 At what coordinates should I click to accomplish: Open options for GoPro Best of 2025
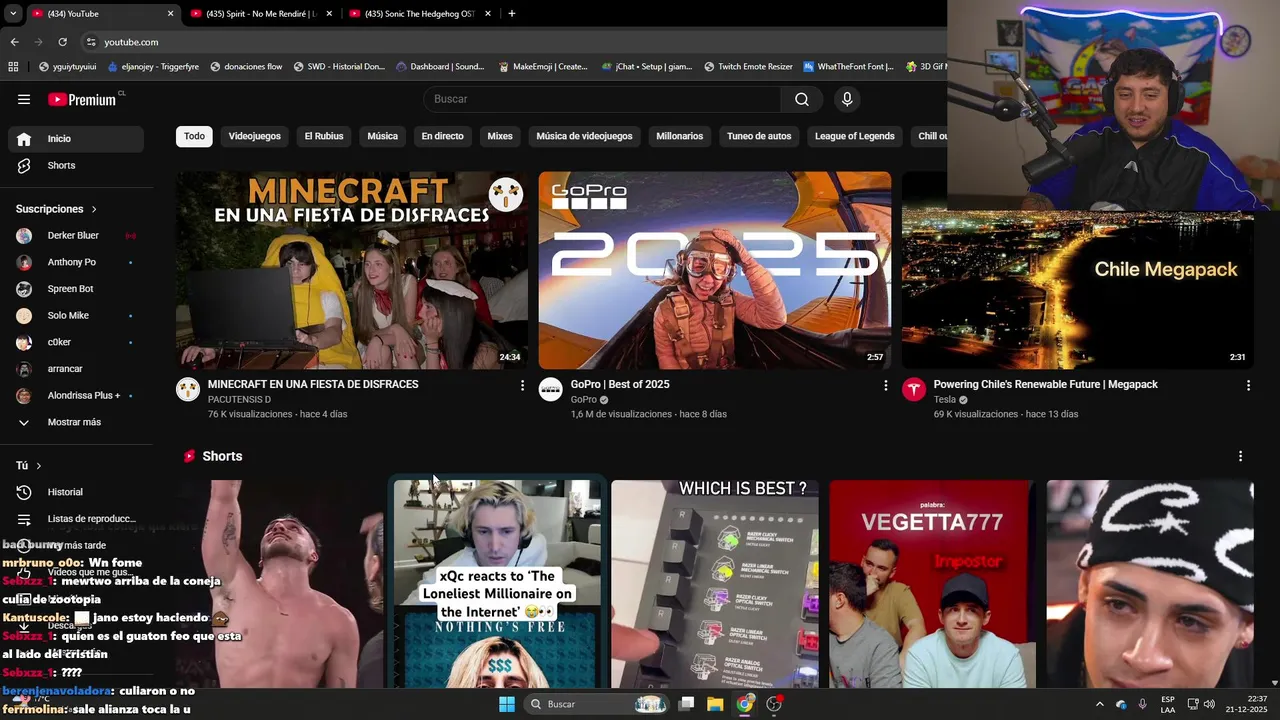click(x=885, y=385)
